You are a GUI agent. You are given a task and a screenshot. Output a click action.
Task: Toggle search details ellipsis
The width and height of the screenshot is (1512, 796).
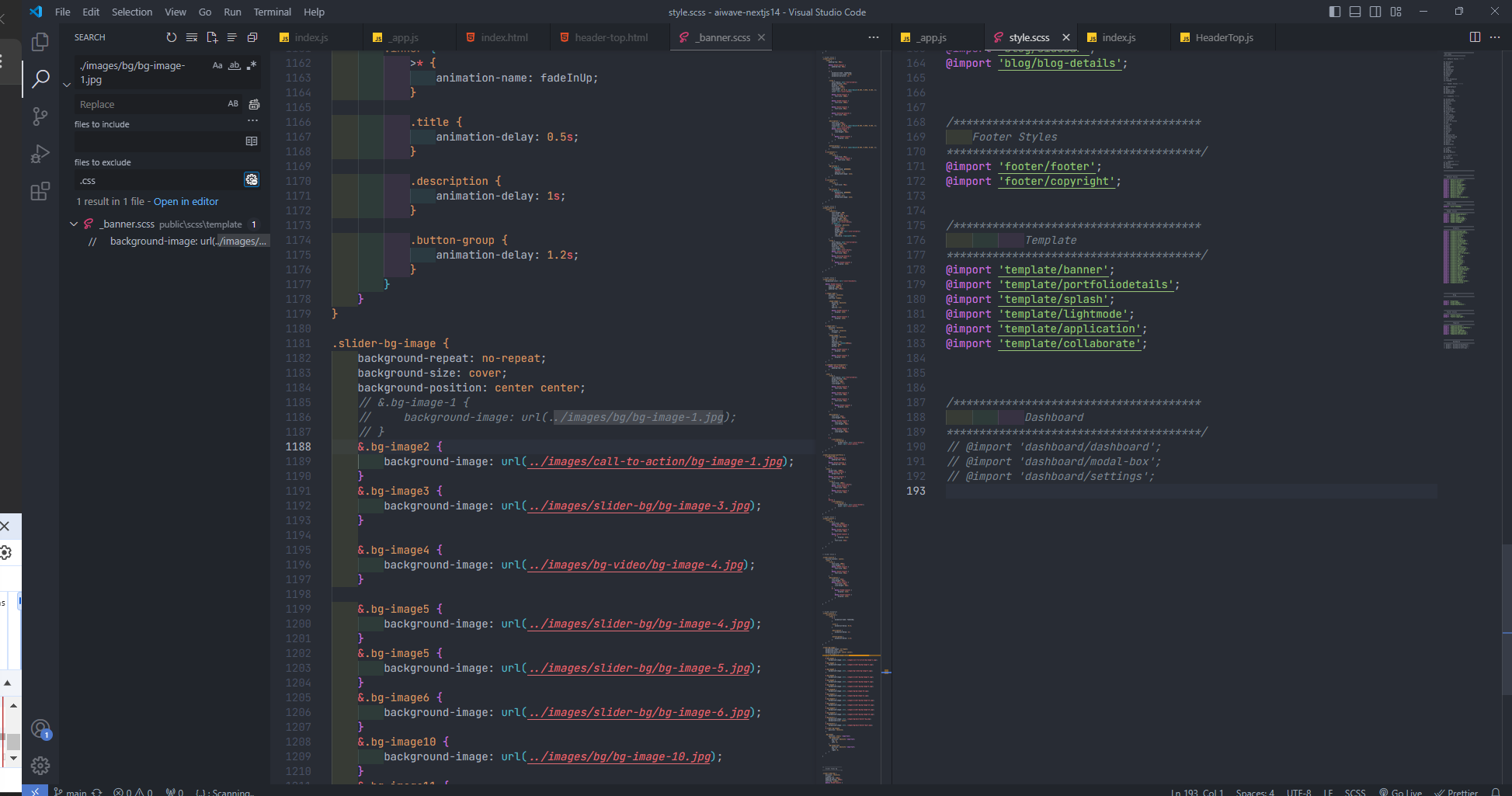[252, 121]
